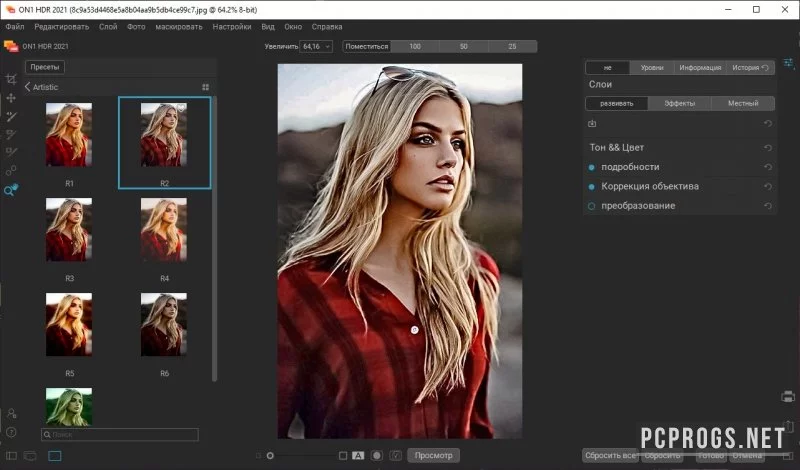Click the presets panel vertical scrollbar
800x470 pixels.
click(x=214, y=238)
